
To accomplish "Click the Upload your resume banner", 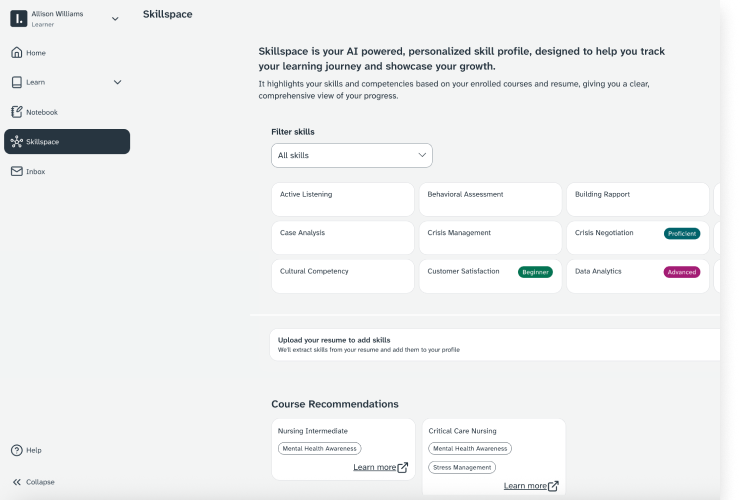I will [x=494, y=345].
